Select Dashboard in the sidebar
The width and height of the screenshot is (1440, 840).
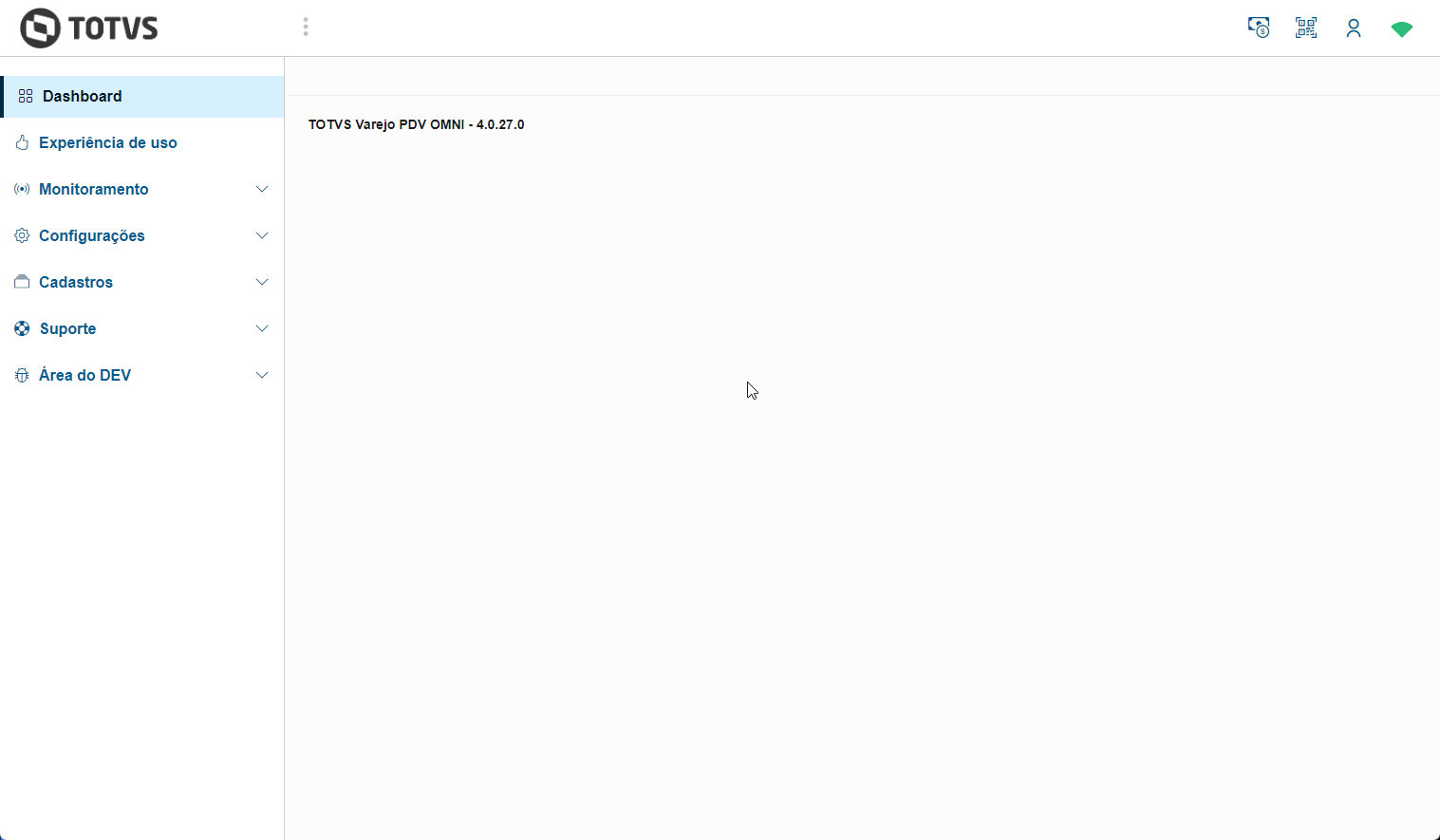(x=143, y=97)
